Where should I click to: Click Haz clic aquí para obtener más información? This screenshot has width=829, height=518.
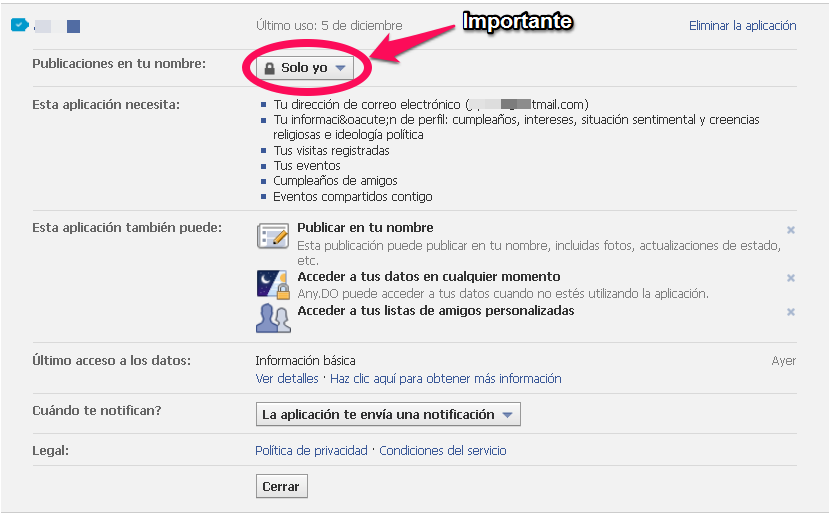(445, 379)
